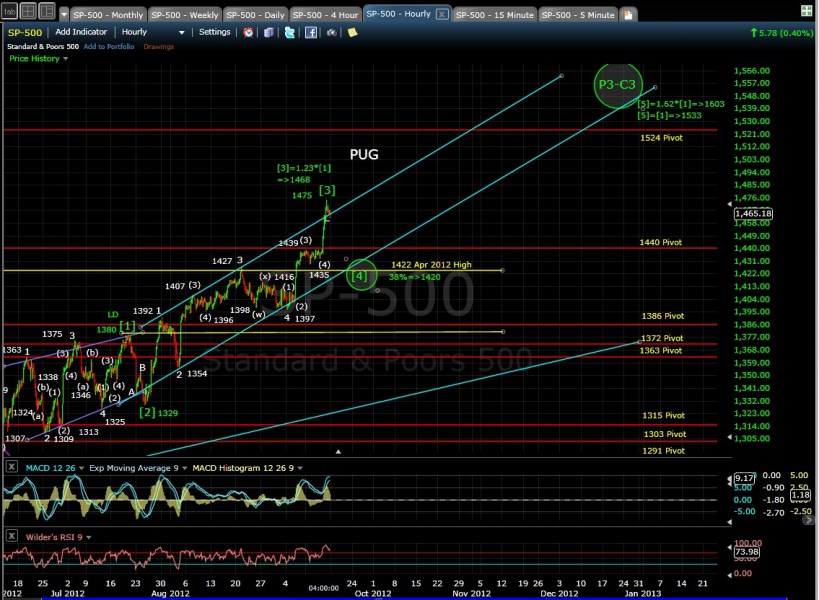Click the 1303 Pivot label
Image resolution: width=819 pixels, height=600 pixels.
point(664,434)
